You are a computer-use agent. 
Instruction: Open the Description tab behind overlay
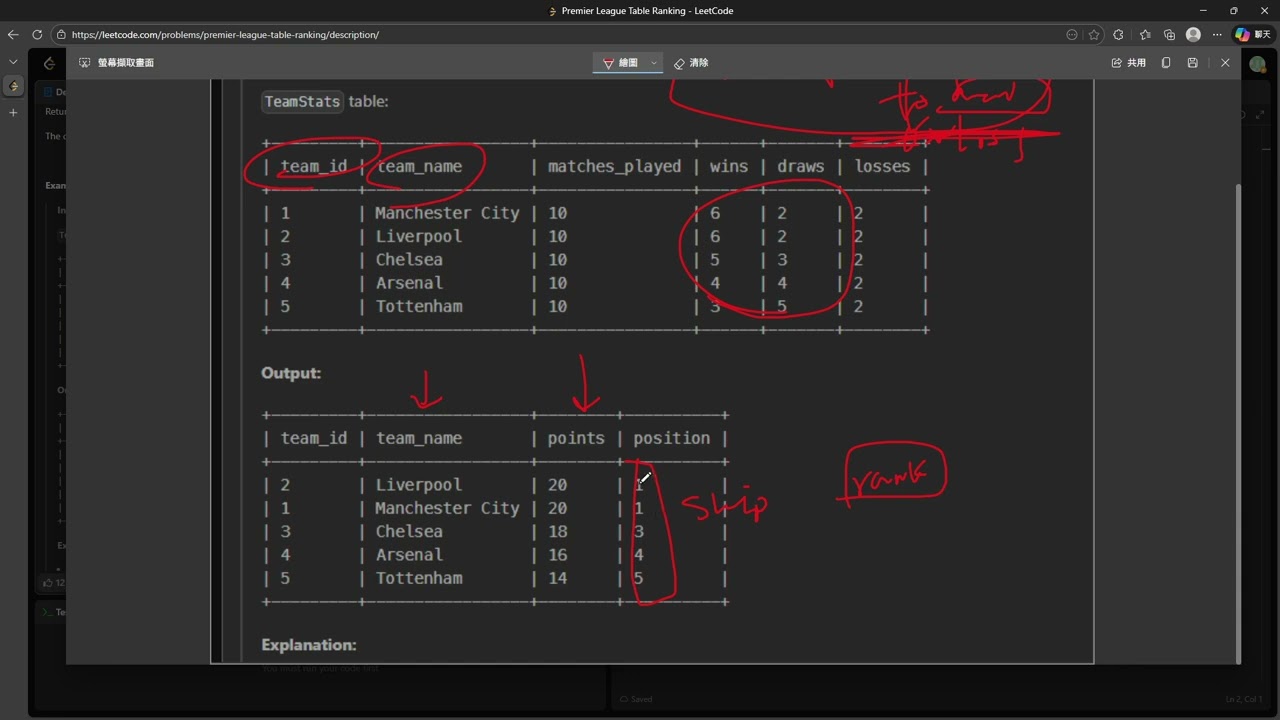[52, 92]
